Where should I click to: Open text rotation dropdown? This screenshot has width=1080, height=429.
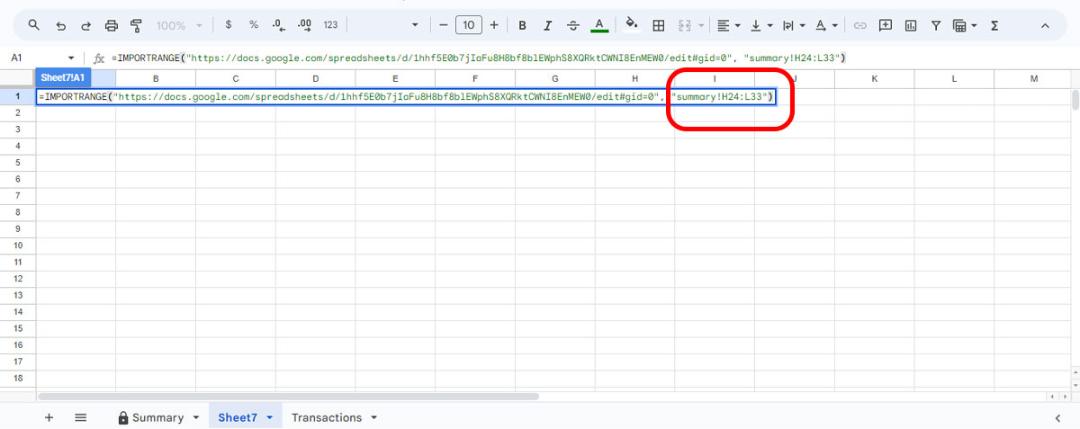click(827, 25)
